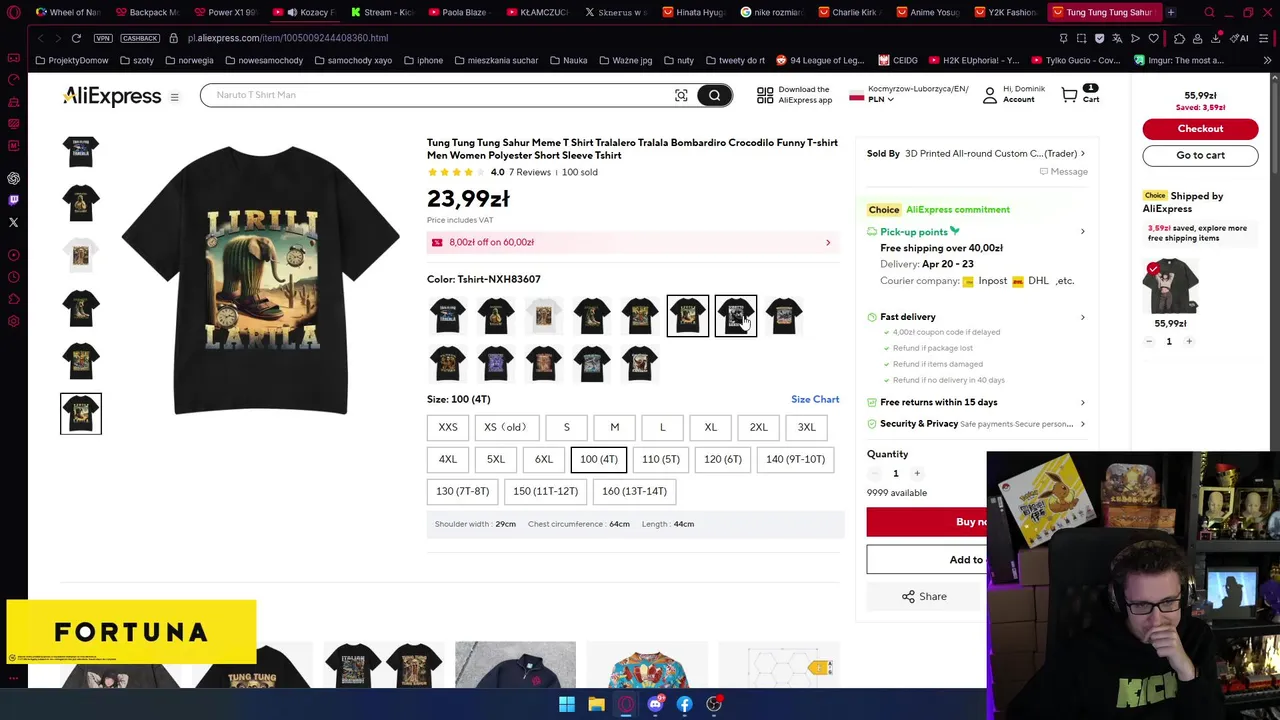Click the Checkout button
This screenshot has width=1280, height=720.
click(x=1200, y=128)
